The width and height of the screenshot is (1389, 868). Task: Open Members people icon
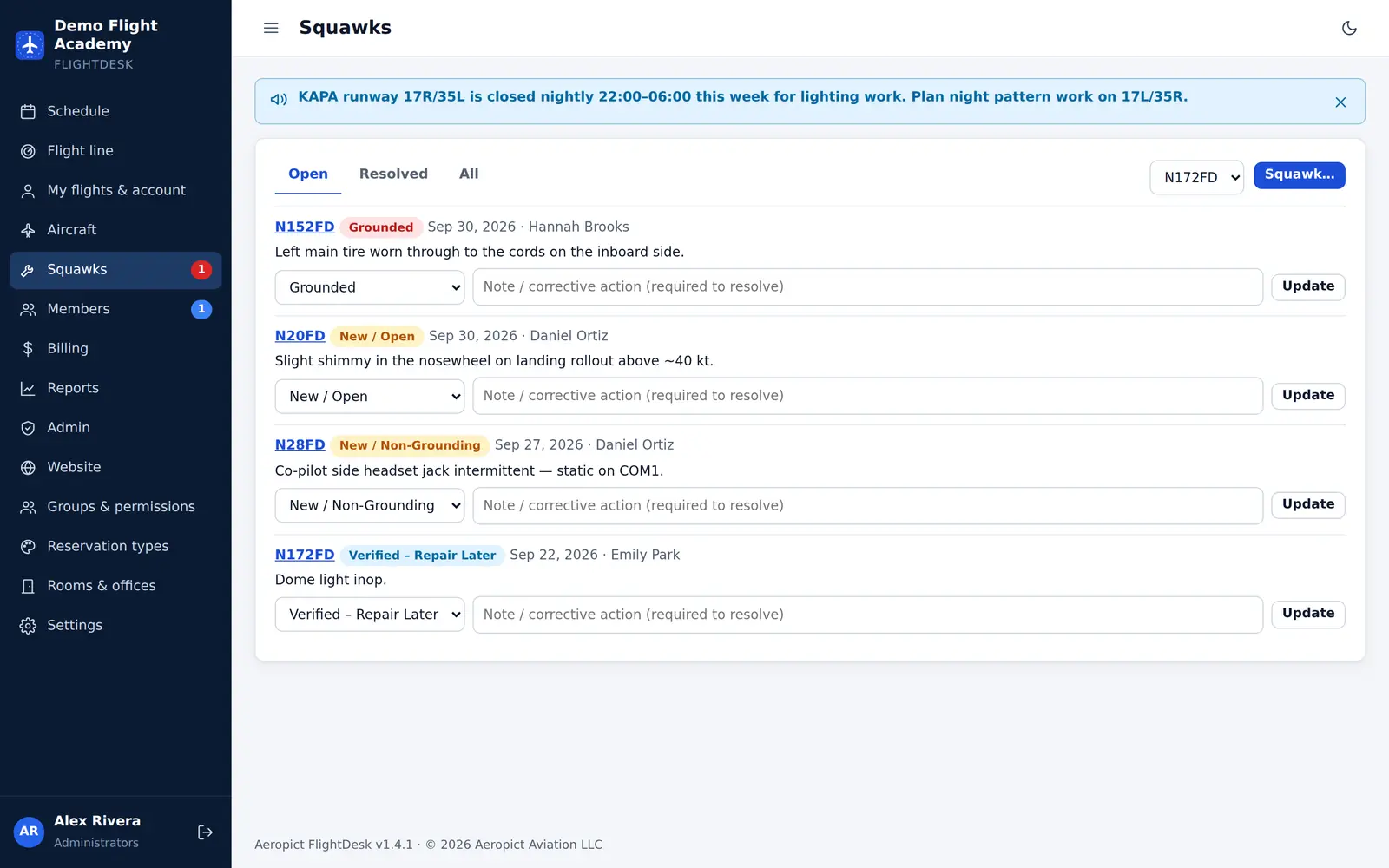pyautogui.click(x=28, y=309)
